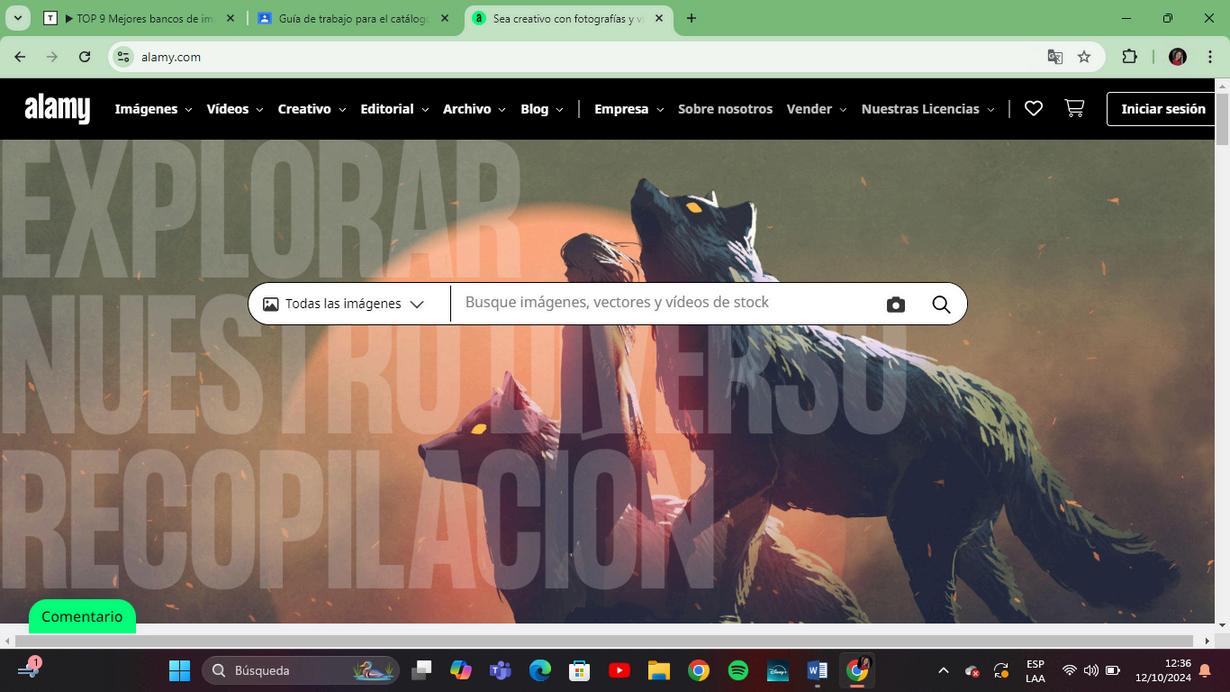Expand the Creativo menu
This screenshot has height=692, width=1230.
click(x=312, y=109)
